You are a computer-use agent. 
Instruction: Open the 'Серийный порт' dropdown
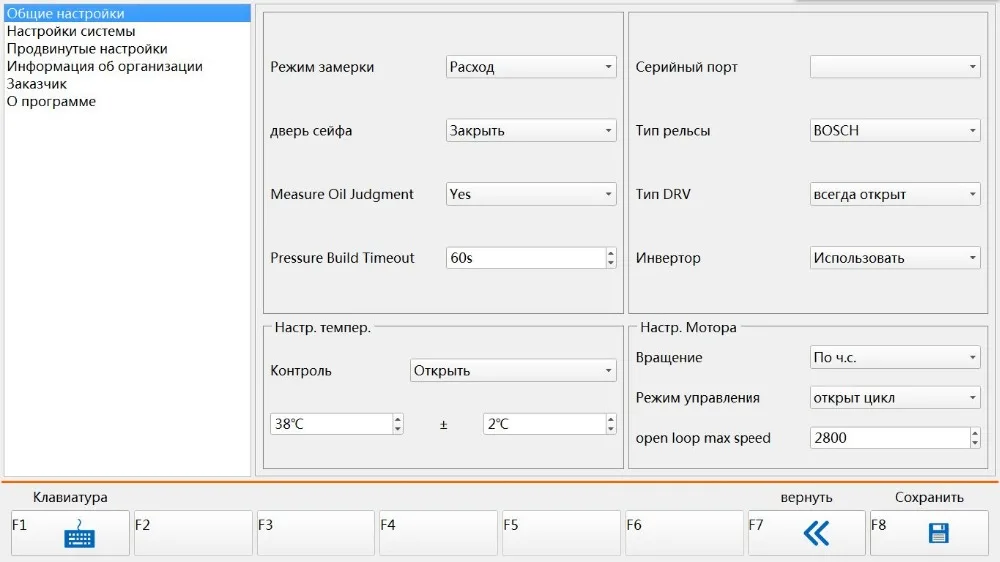895,67
